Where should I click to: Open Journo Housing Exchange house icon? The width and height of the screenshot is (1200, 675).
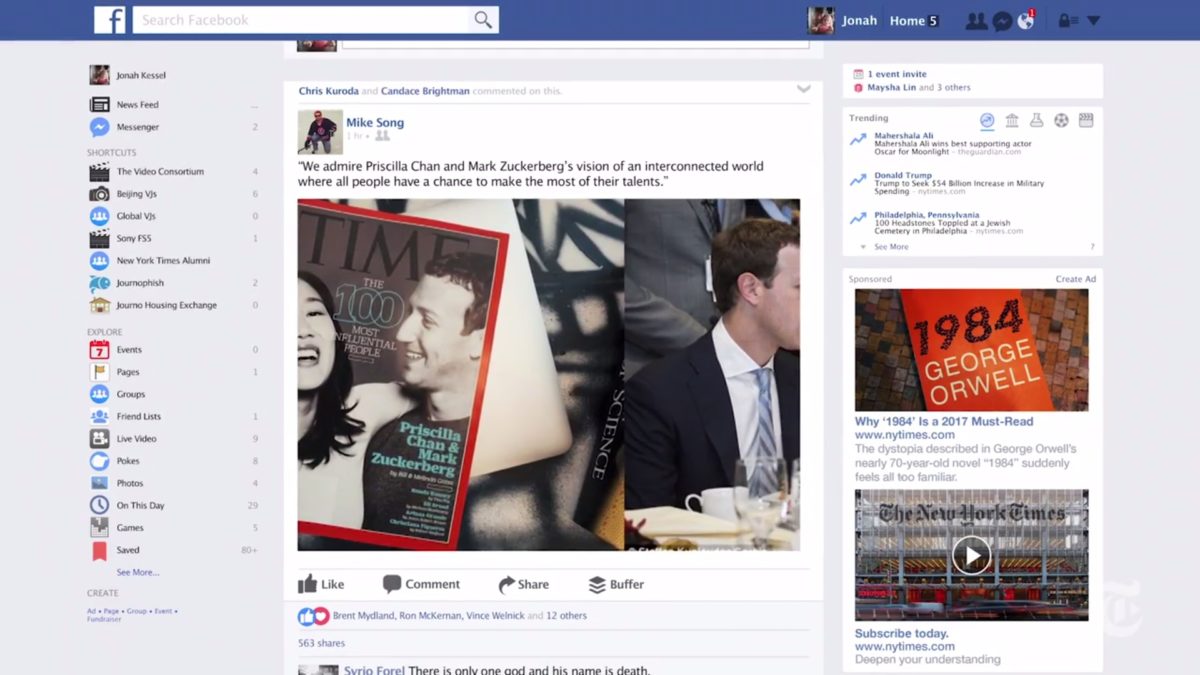point(99,305)
